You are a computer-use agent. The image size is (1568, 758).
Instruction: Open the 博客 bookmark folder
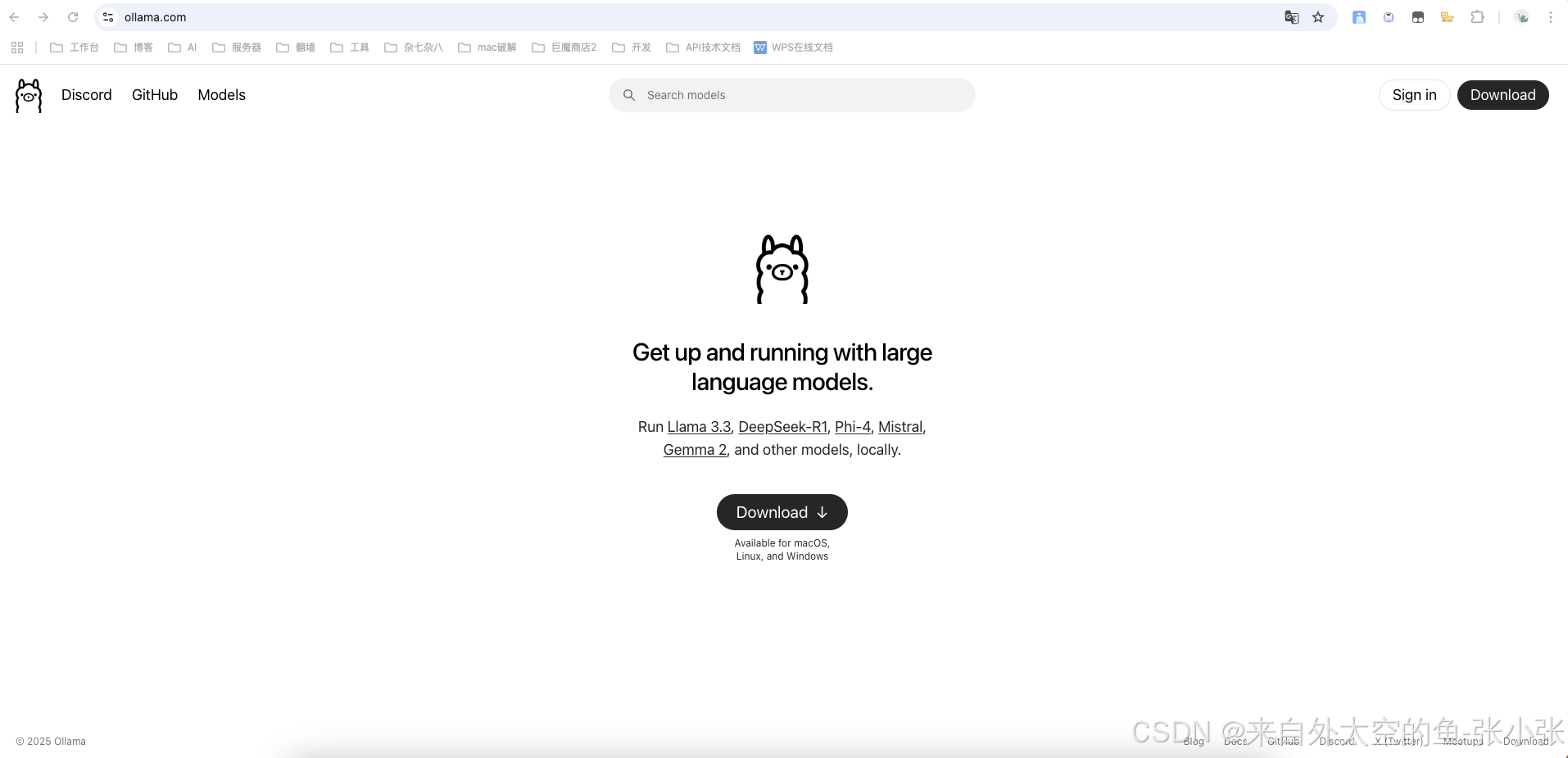click(134, 48)
